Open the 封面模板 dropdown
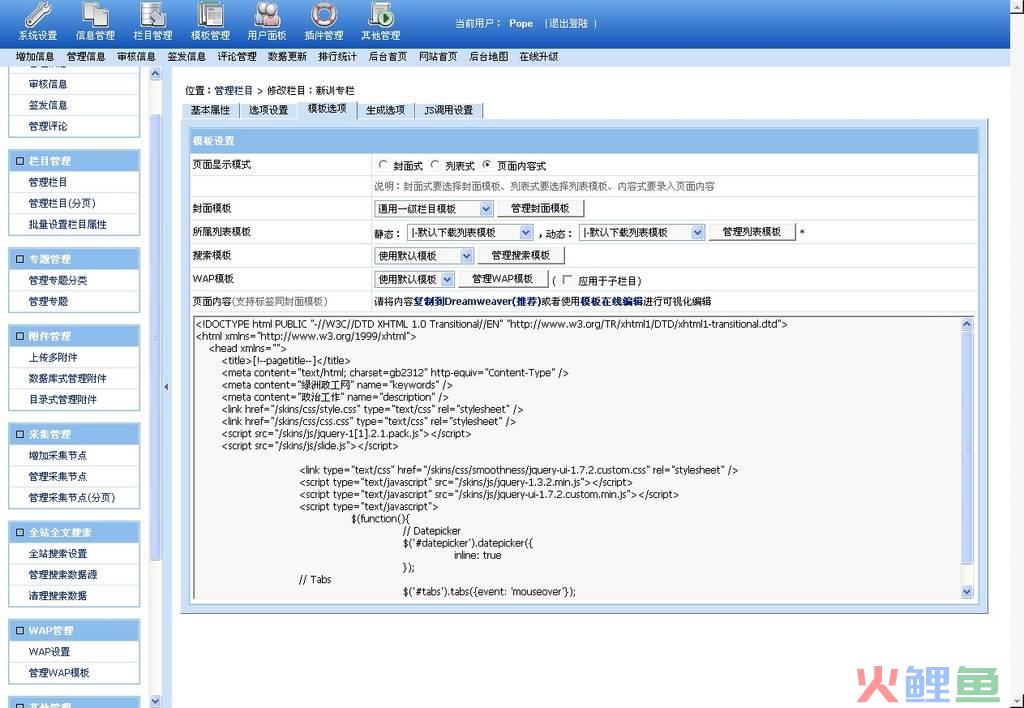1024x708 pixels. [434, 208]
